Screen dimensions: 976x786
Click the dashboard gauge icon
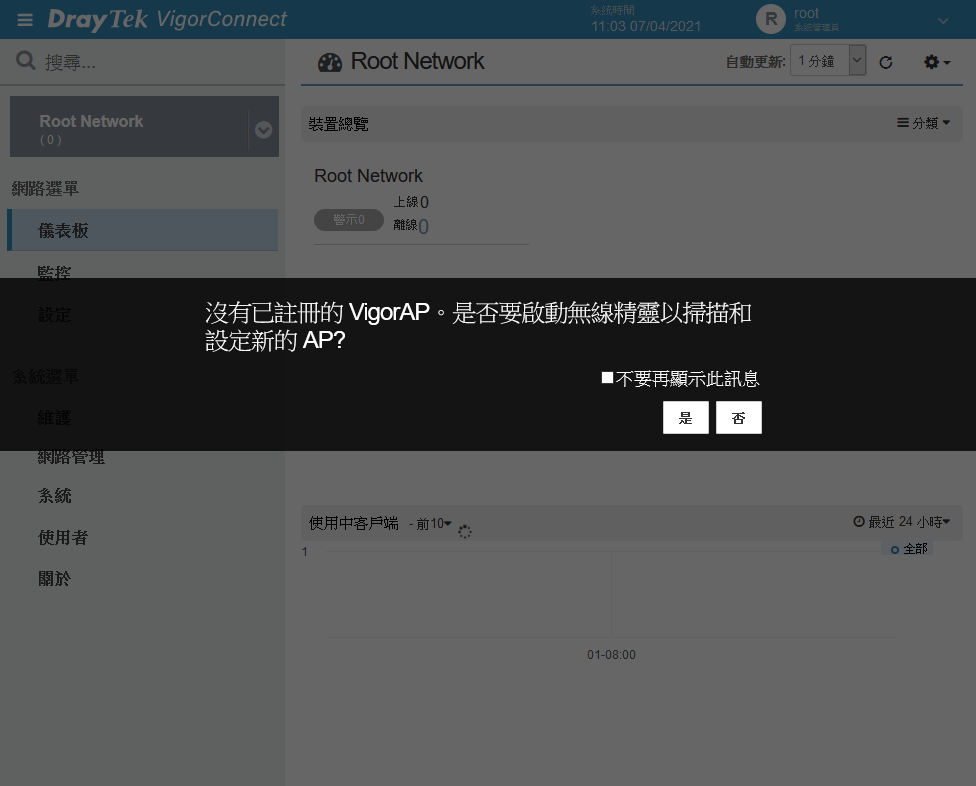pyautogui.click(x=329, y=62)
